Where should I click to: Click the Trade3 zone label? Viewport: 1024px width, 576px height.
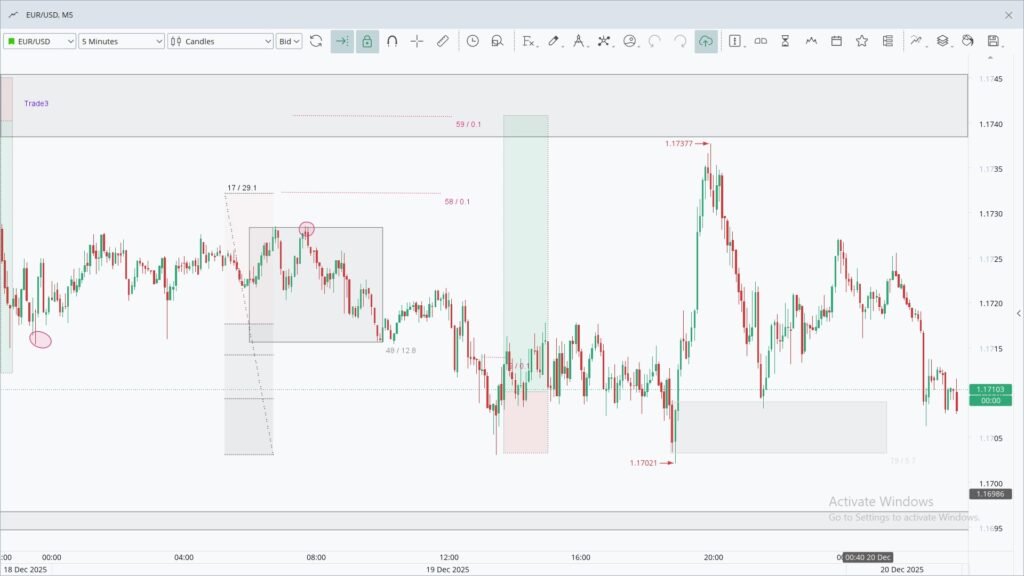pyautogui.click(x=37, y=103)
